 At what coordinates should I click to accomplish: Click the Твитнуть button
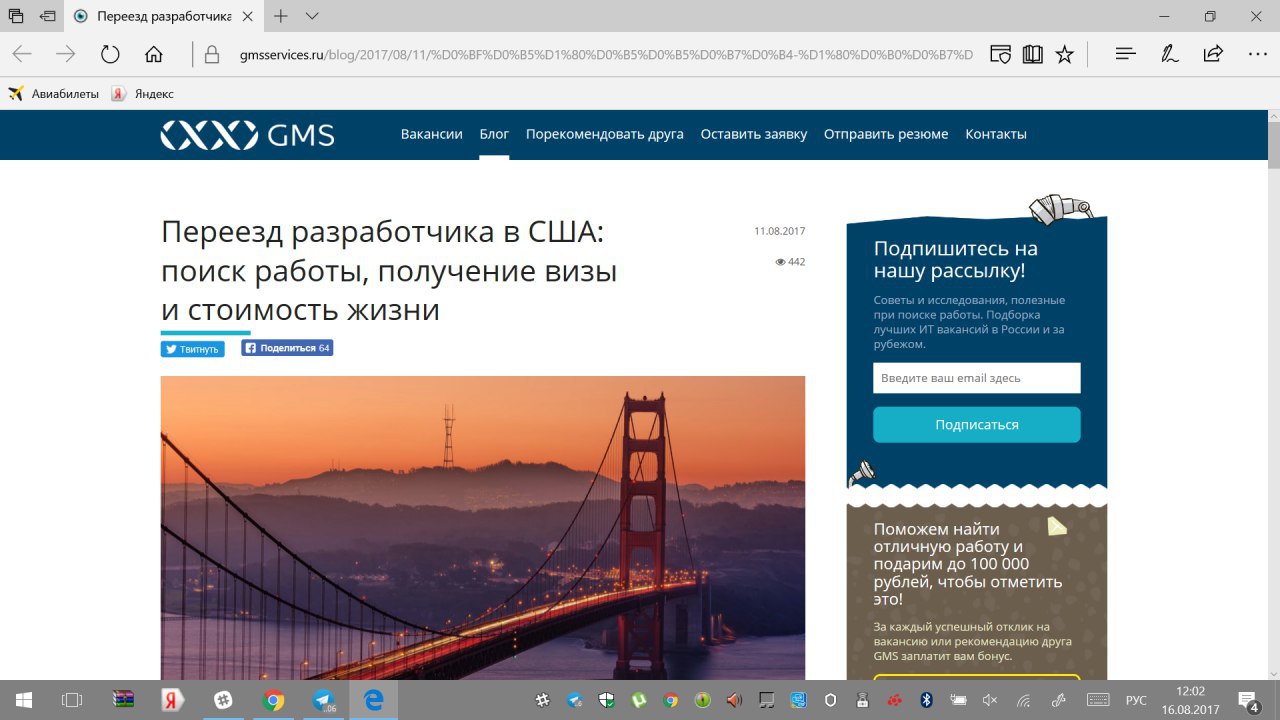193,349
